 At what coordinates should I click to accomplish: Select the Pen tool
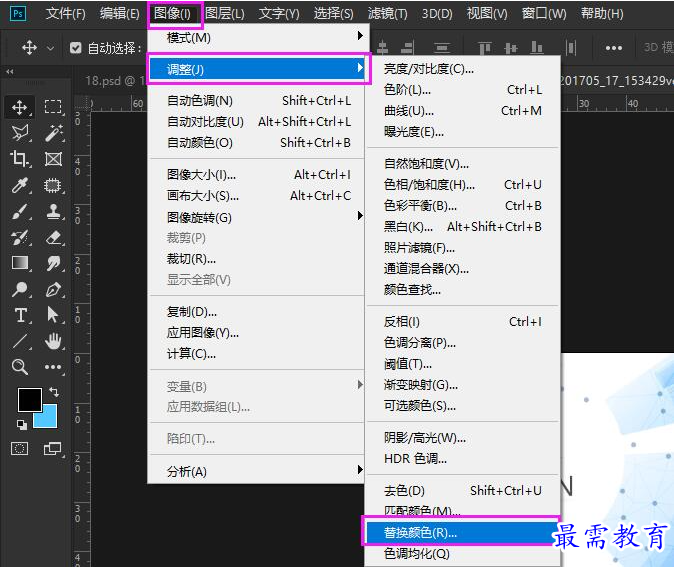click(53, 289)
